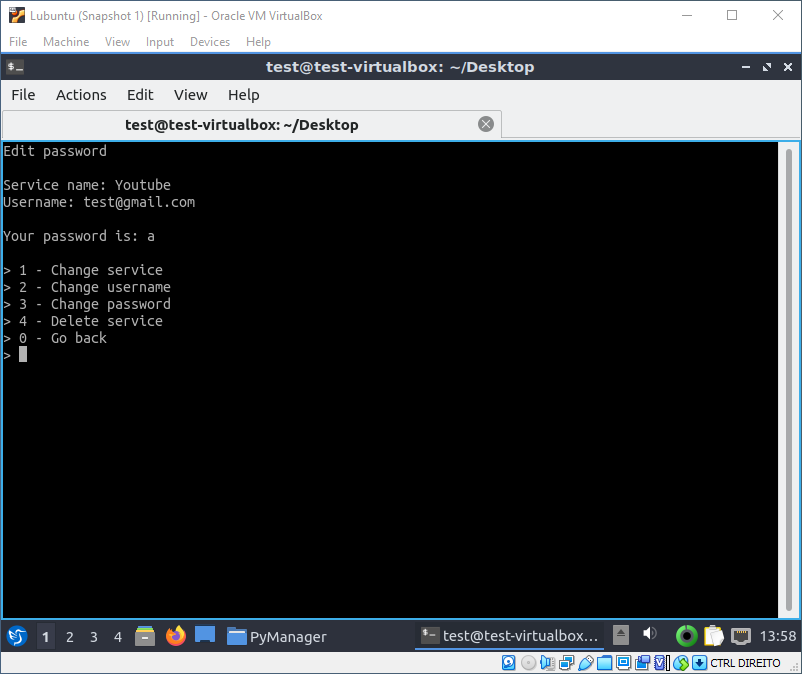Viewport: 802px width, 674px height.
Task: Click the 'Service name: Youtube' line
Action: click(87, 185)
